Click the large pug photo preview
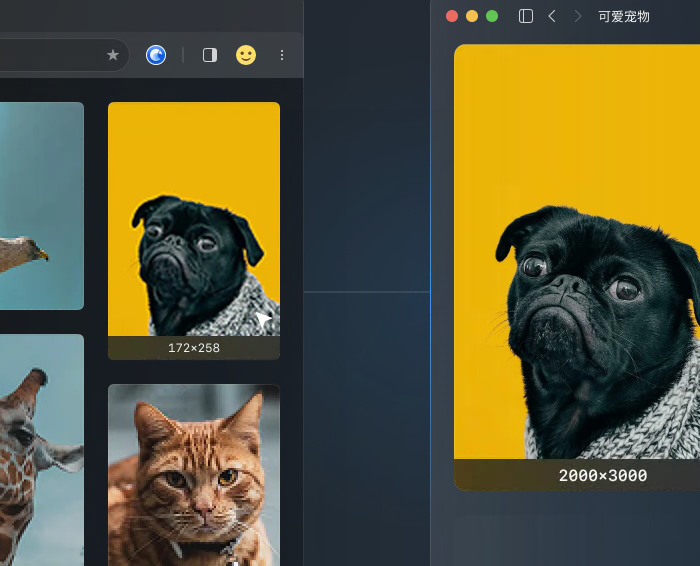The width and height of the screenshot is (700, 566). [x=577, y=251]
